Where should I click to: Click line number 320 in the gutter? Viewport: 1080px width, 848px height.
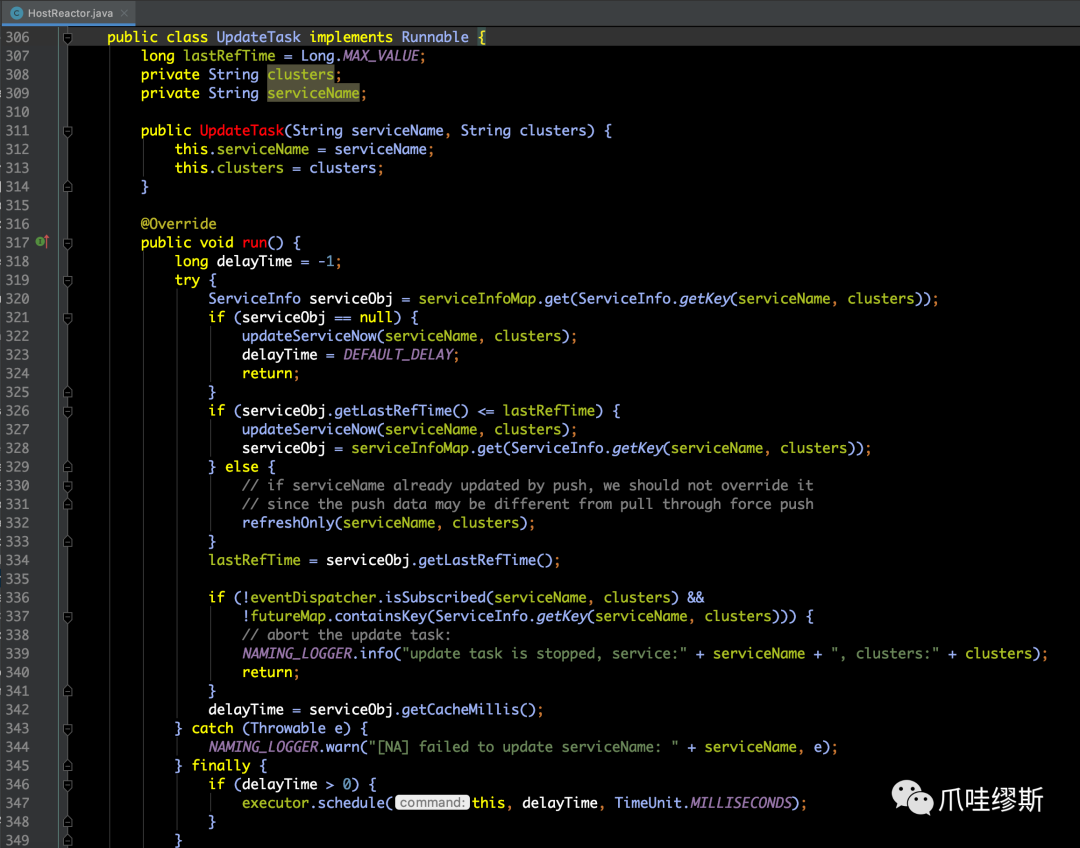pyautogui.click(x=17, y=298)
